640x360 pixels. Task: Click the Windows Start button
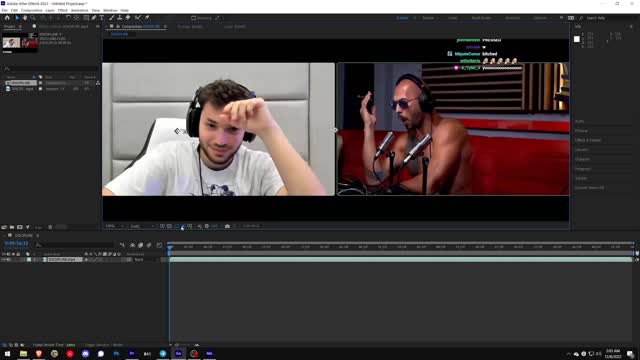click(7, 353)
